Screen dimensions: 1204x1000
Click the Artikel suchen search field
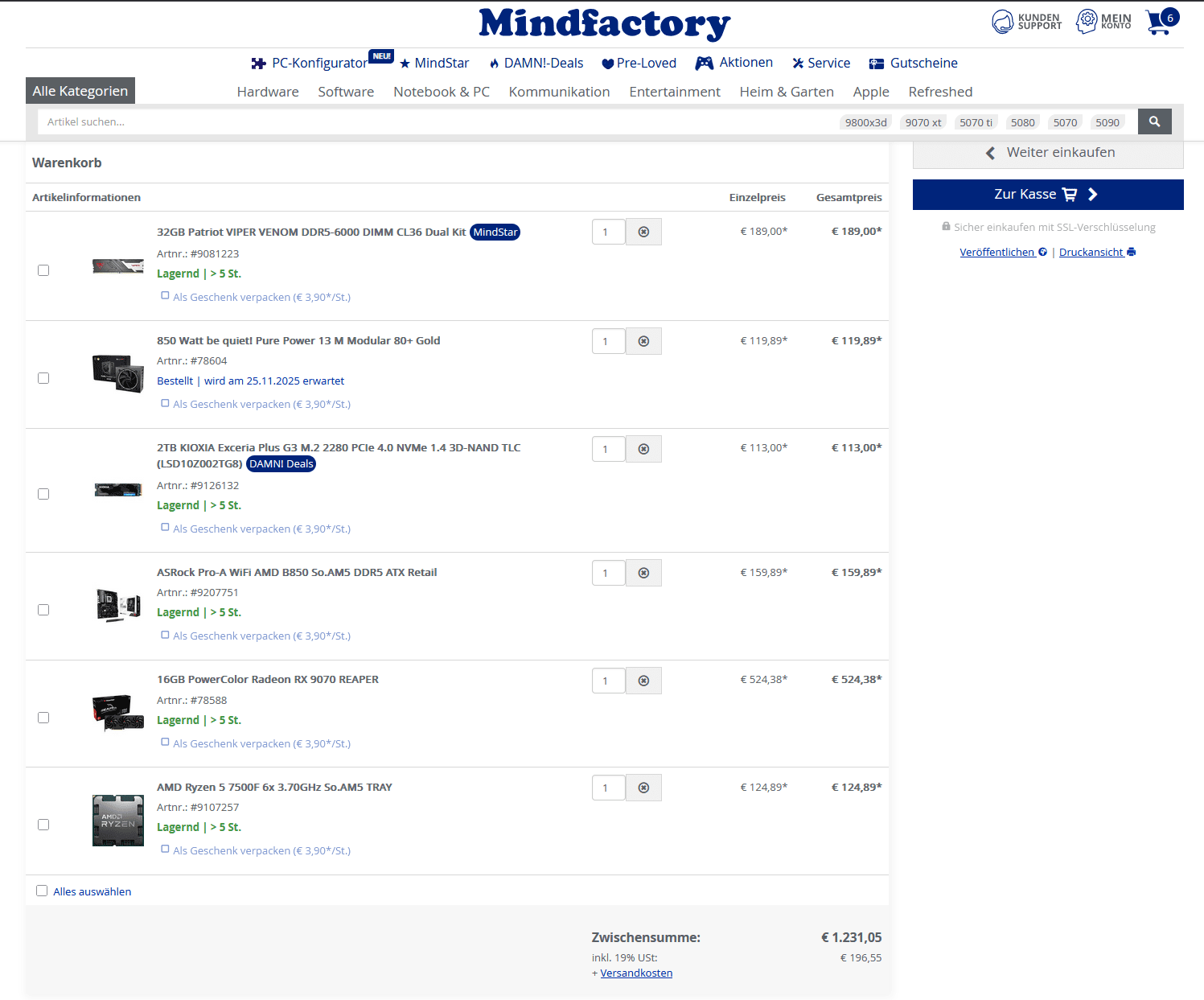tap(434, 121)
